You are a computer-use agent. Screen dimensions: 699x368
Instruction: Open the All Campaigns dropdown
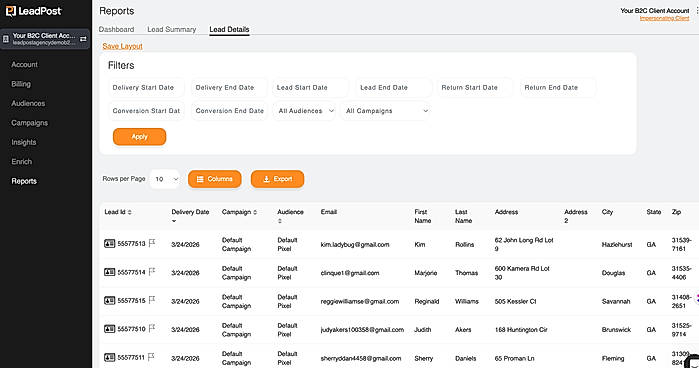(x=387, y=111)
